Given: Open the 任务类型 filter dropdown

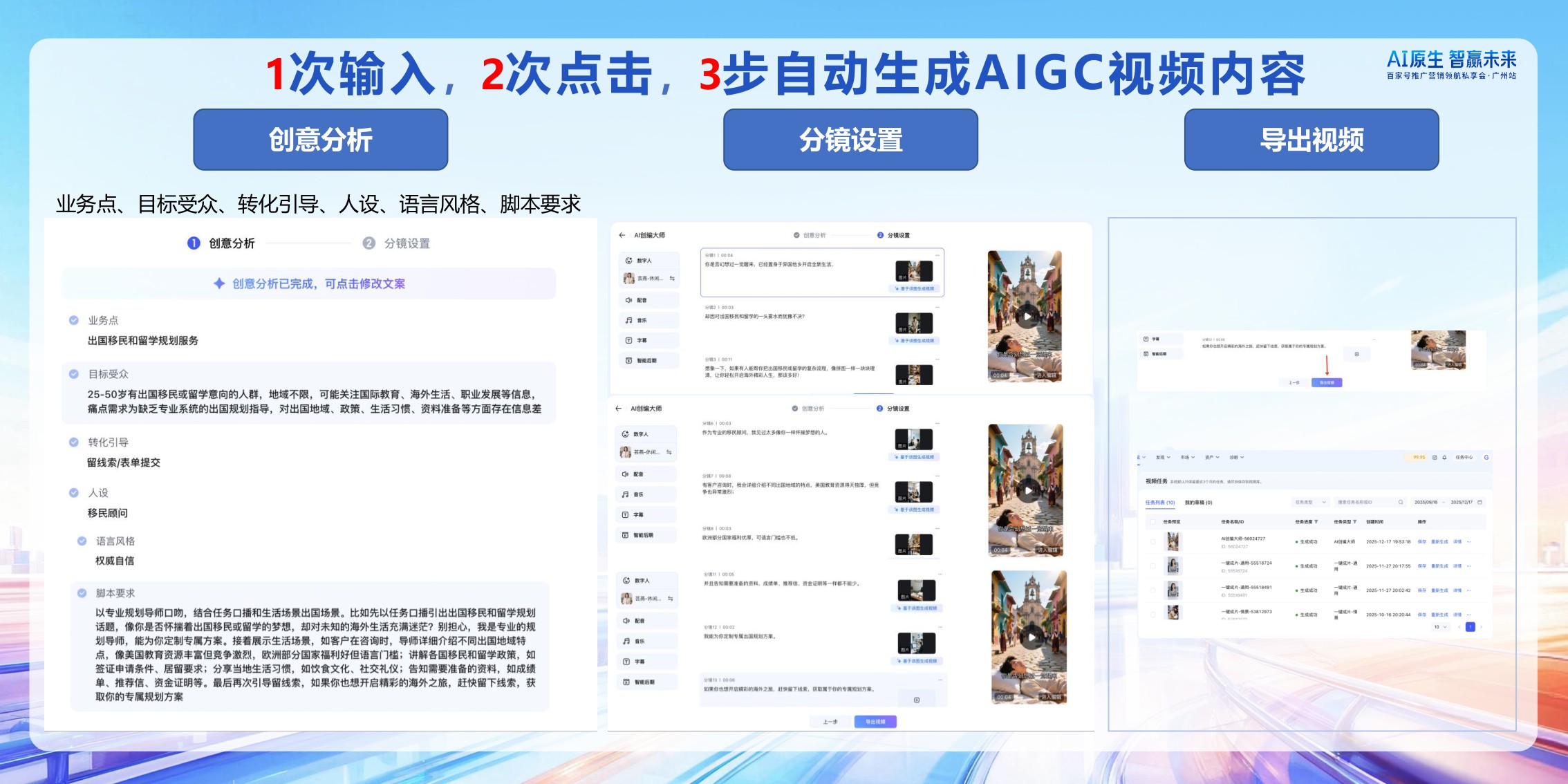Looking at the screenshot, I should (1310, 502).
